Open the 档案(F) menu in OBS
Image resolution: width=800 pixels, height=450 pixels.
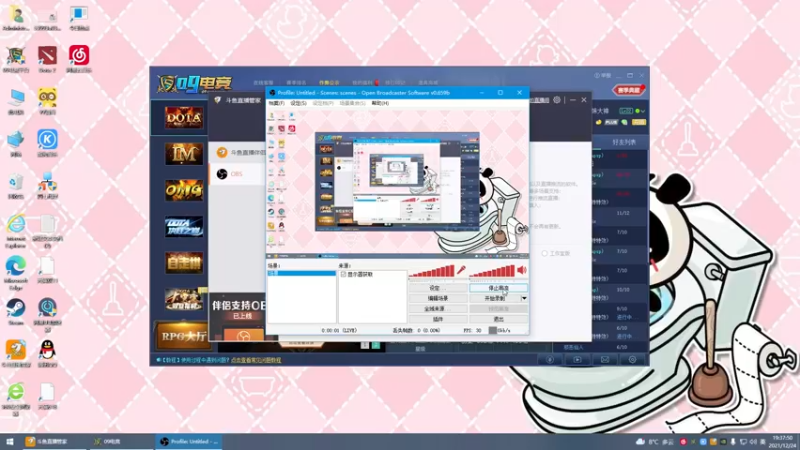277,104
